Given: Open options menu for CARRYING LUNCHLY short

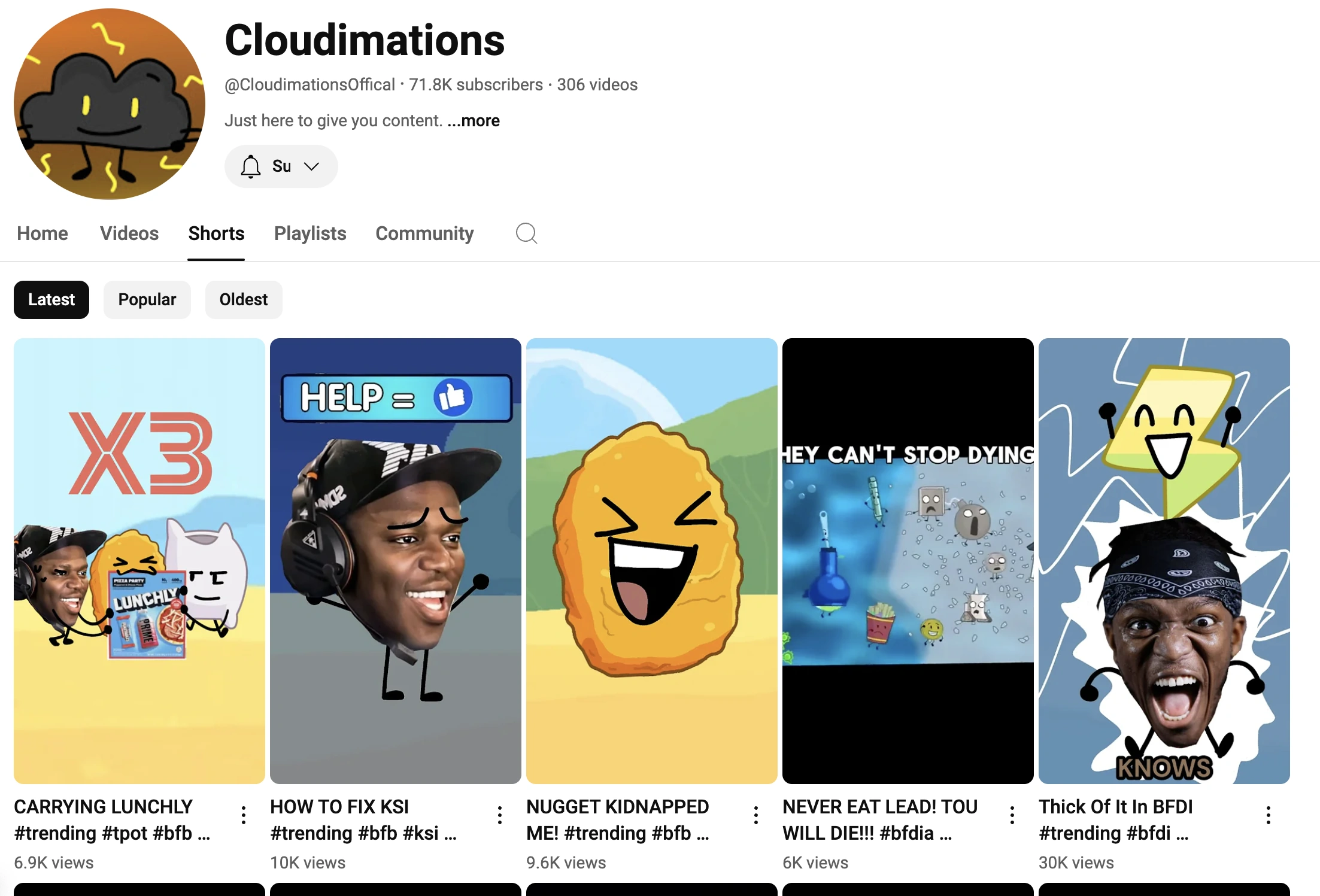Looking at the screenshot, I should (244, 815).
